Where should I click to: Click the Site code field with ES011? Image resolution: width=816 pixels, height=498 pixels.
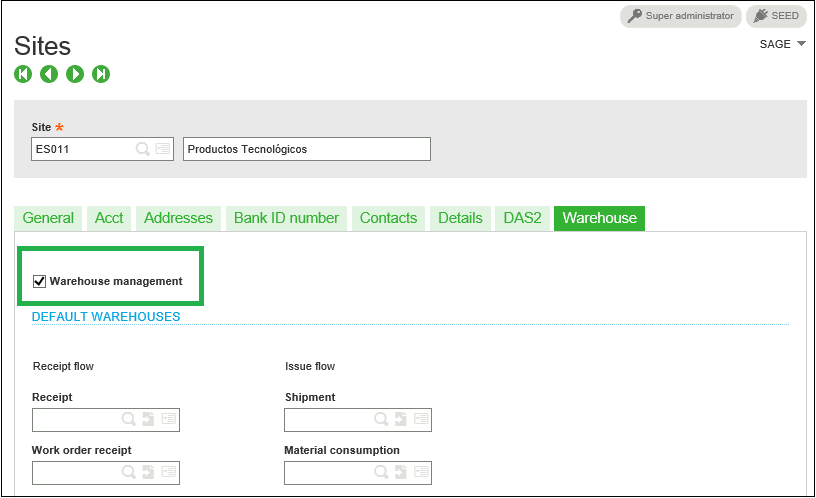103,149
